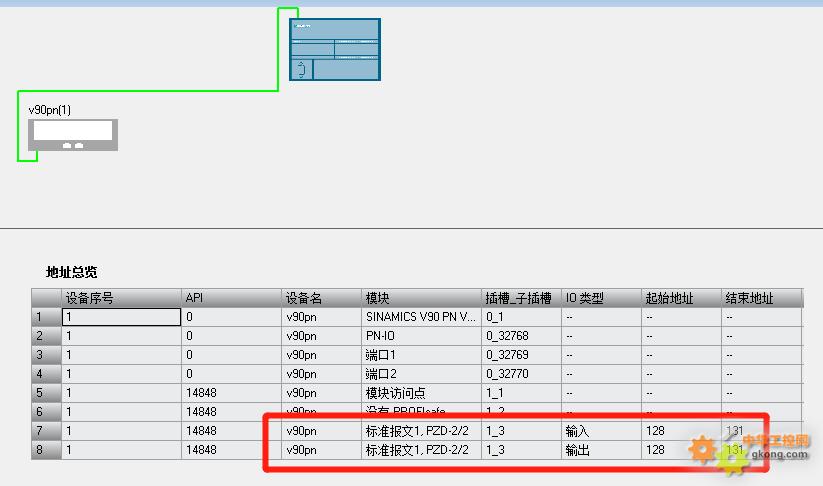The width and height of the screenshot is (823, 486).
Task: Click the 端口1 module cell
Action: point(421,355)
